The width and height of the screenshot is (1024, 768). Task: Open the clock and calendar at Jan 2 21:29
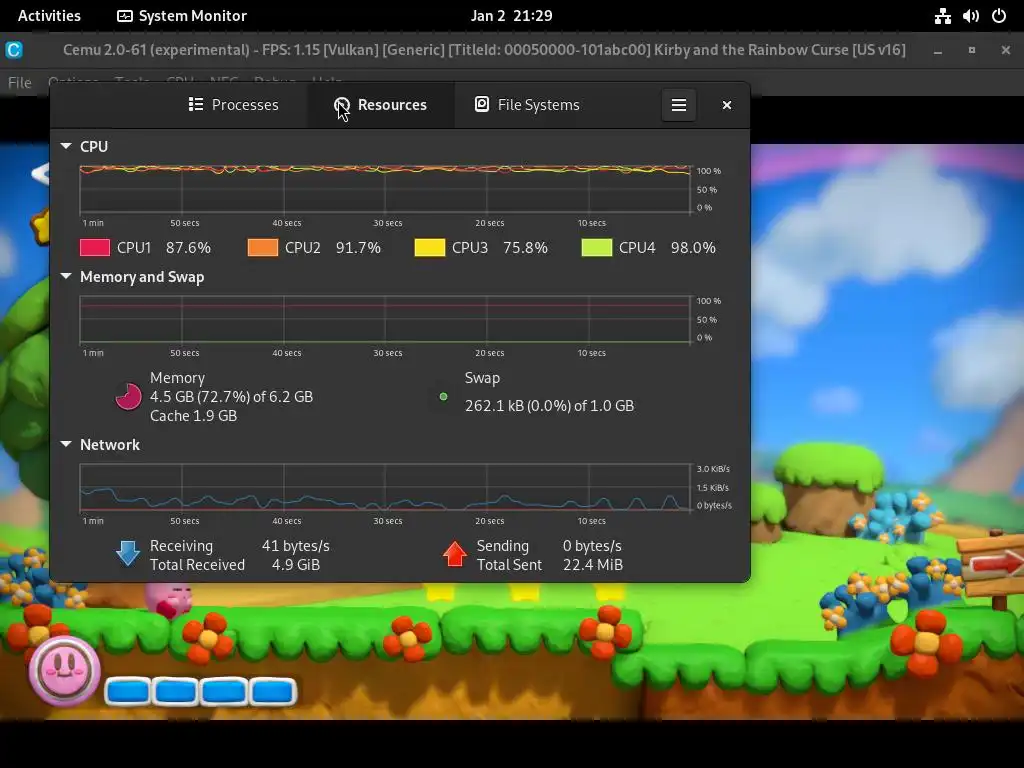pyautogui.click(x=511, y=16)
